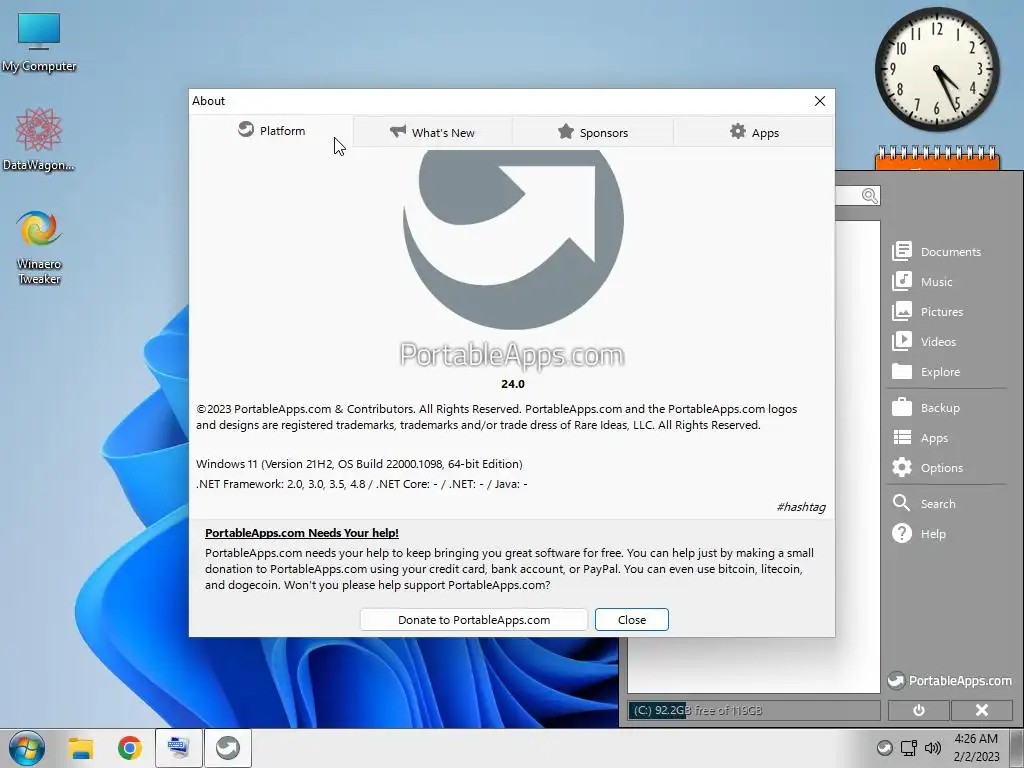Click the PortableApps system tray icon
Image resolution: width=1024 pixels, height=768 pixels.
(x=884, y=748)
